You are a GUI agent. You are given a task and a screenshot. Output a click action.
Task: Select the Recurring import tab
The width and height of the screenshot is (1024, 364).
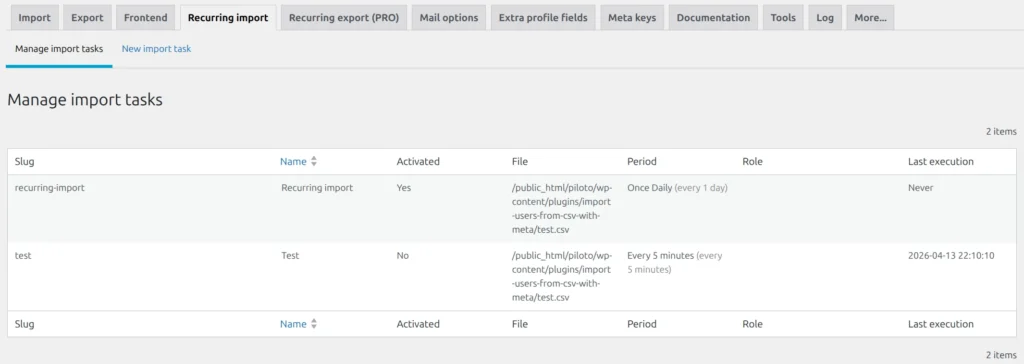click(228, 18)
